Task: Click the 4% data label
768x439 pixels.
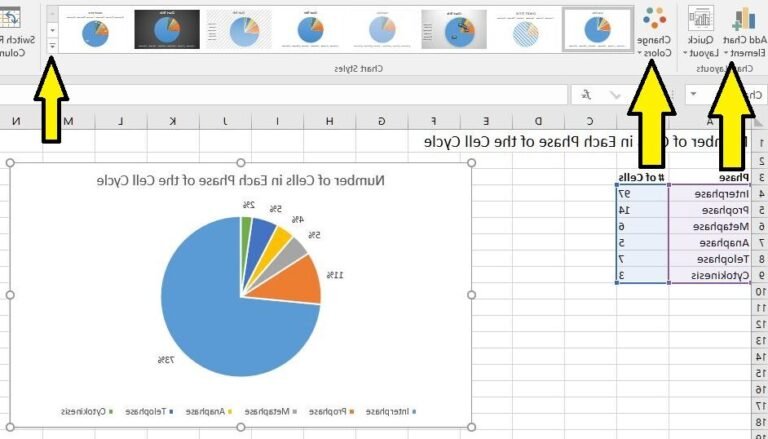Action: 297,220
